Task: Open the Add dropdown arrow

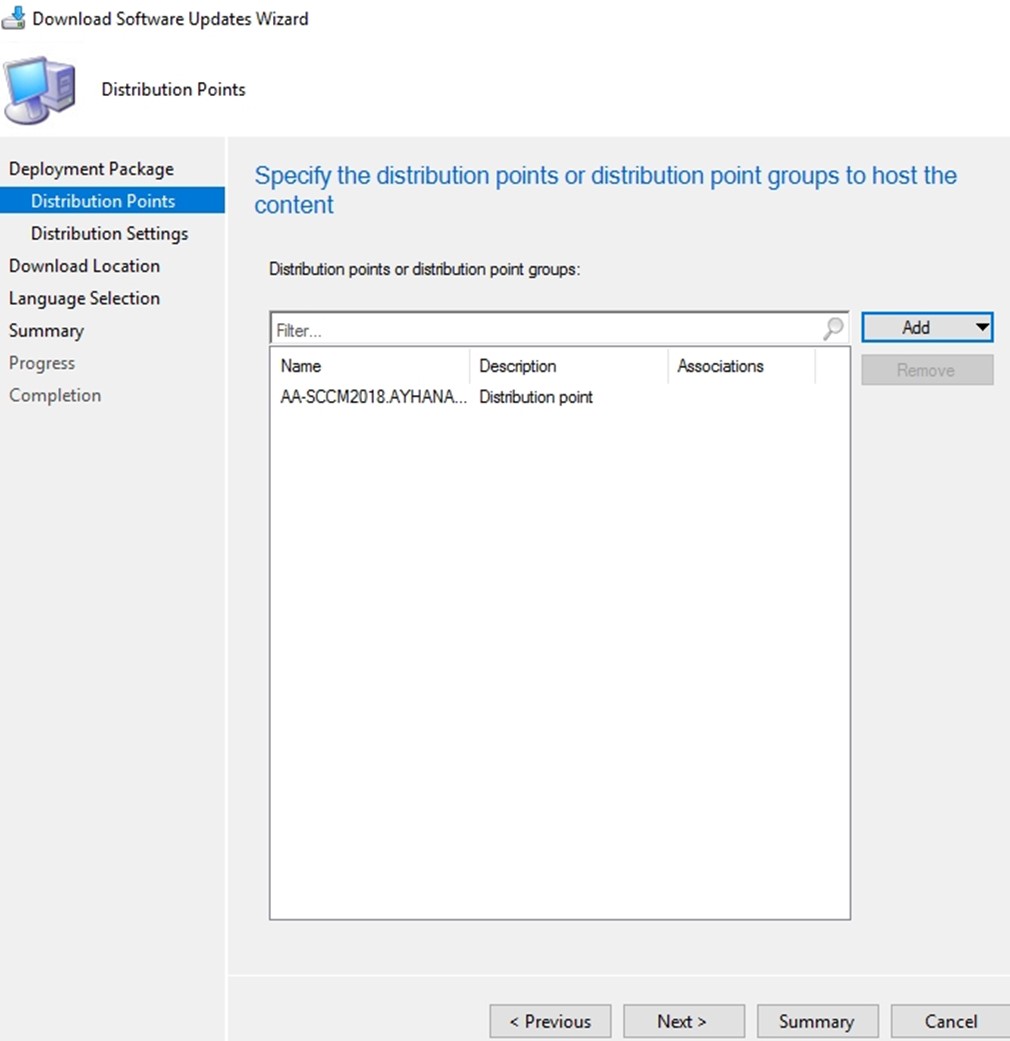Action: (981, 327)
